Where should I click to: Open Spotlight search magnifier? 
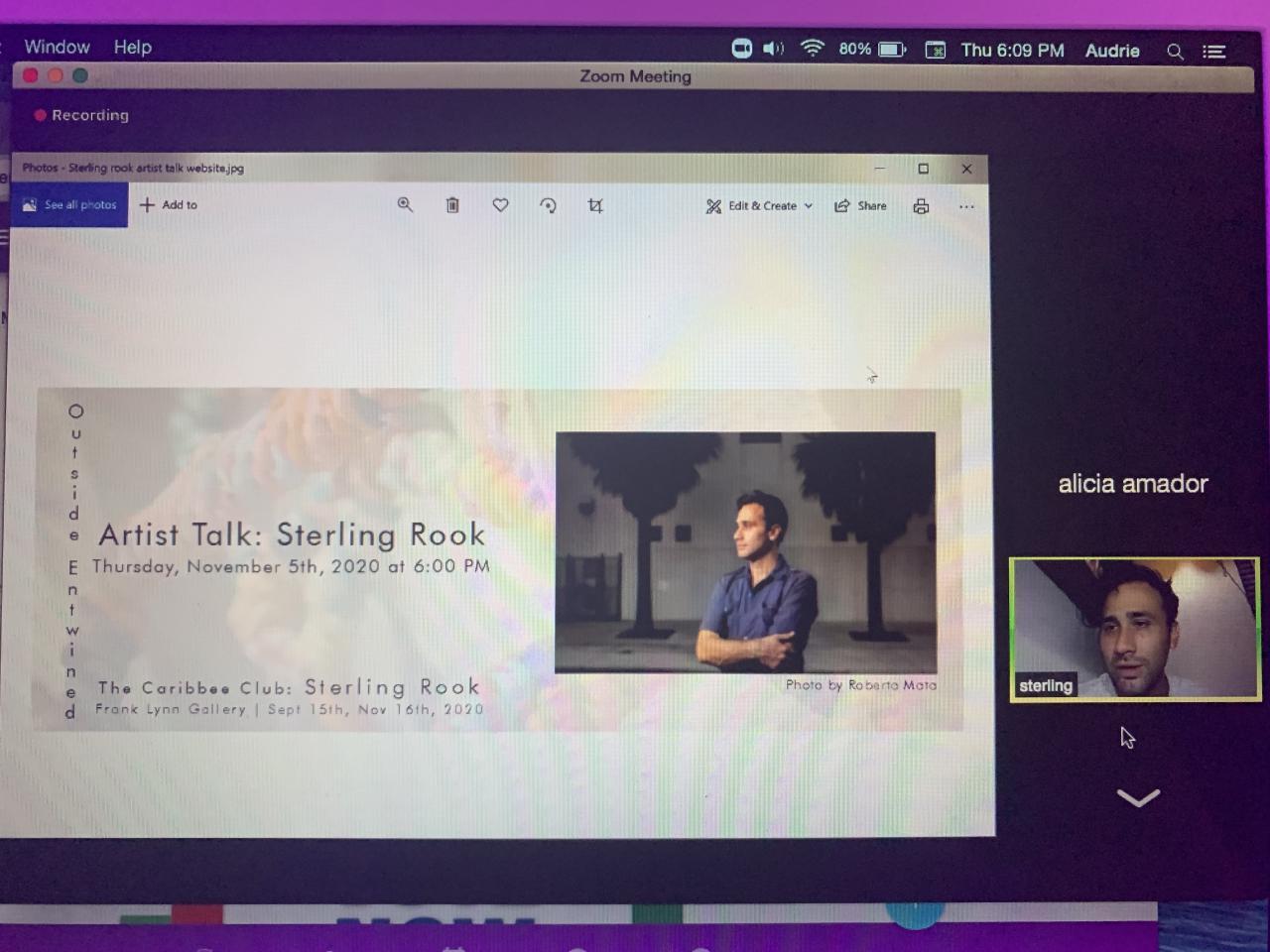(x=1175, y=52)
